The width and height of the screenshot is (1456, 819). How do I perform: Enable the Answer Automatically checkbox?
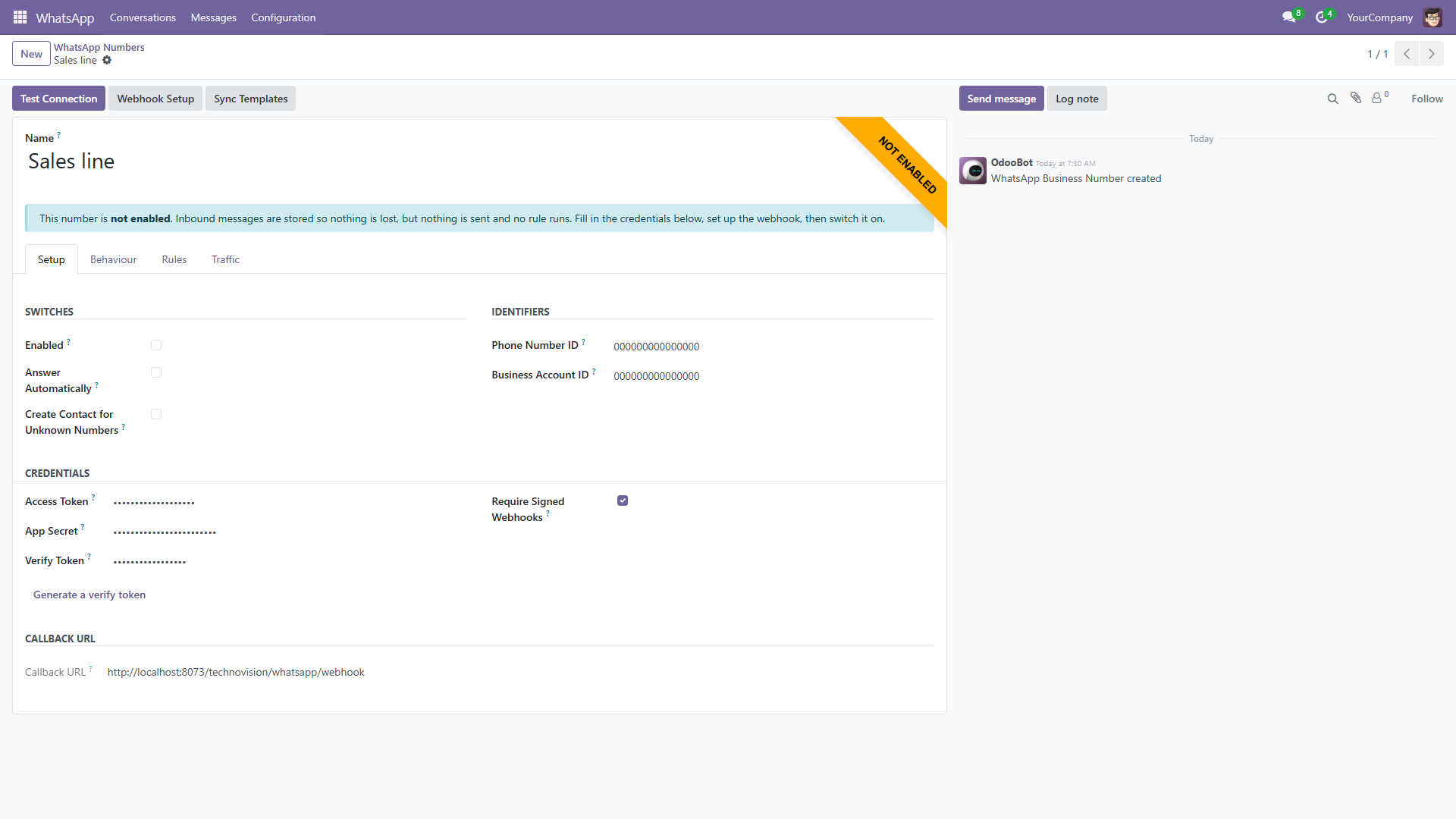point(156,372)
